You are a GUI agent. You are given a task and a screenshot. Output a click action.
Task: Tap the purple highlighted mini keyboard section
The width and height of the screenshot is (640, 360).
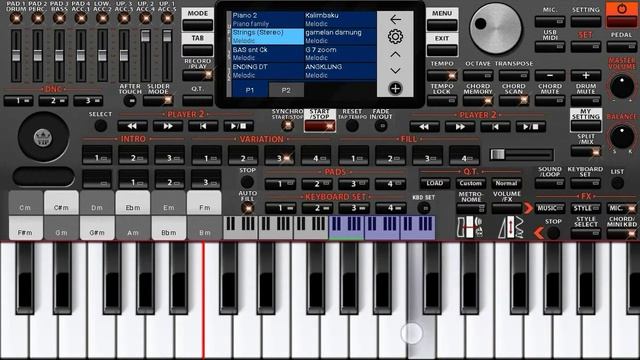click(382, 228)
